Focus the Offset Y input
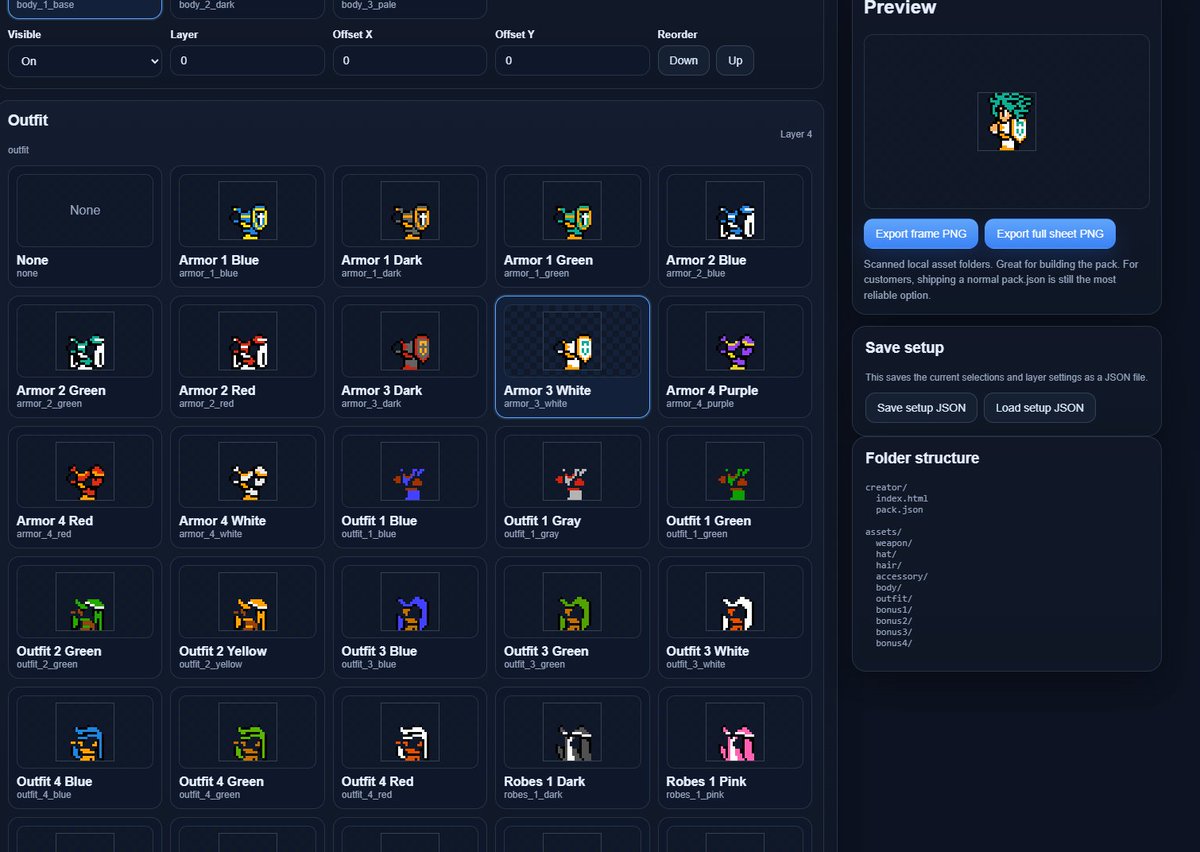This screenshot has height=852, width=1200. (572, 61)
